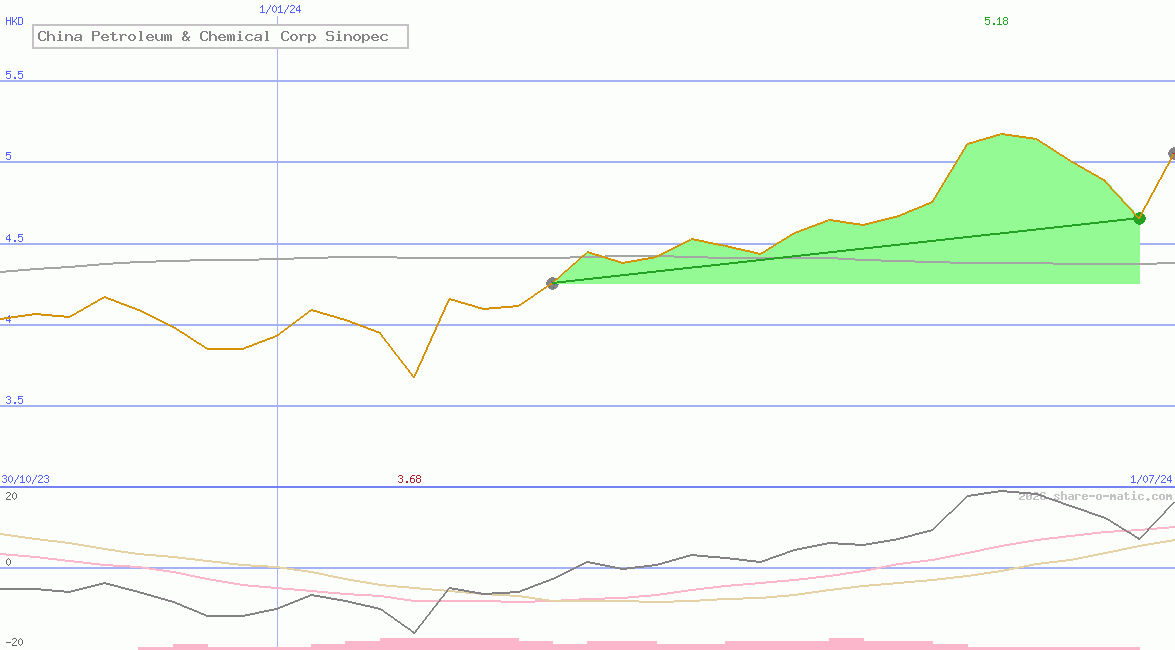Viewport: 1175px width, 650px height.
Task: Click the 30/10/23 start date label
Action: pyautogui.click(x=25, y=479)
